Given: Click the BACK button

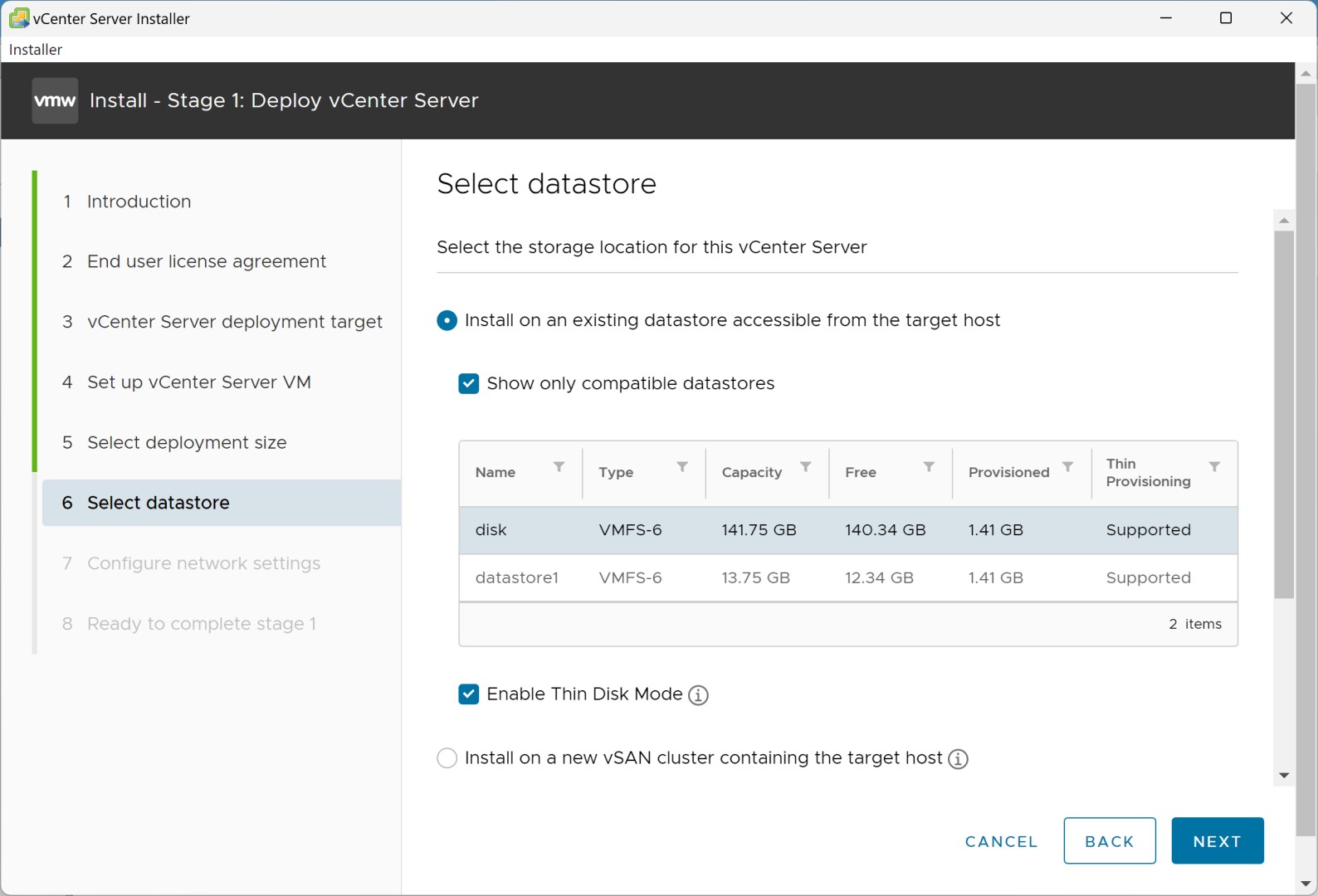Looking at the screenshot, I should point(1110,841).
